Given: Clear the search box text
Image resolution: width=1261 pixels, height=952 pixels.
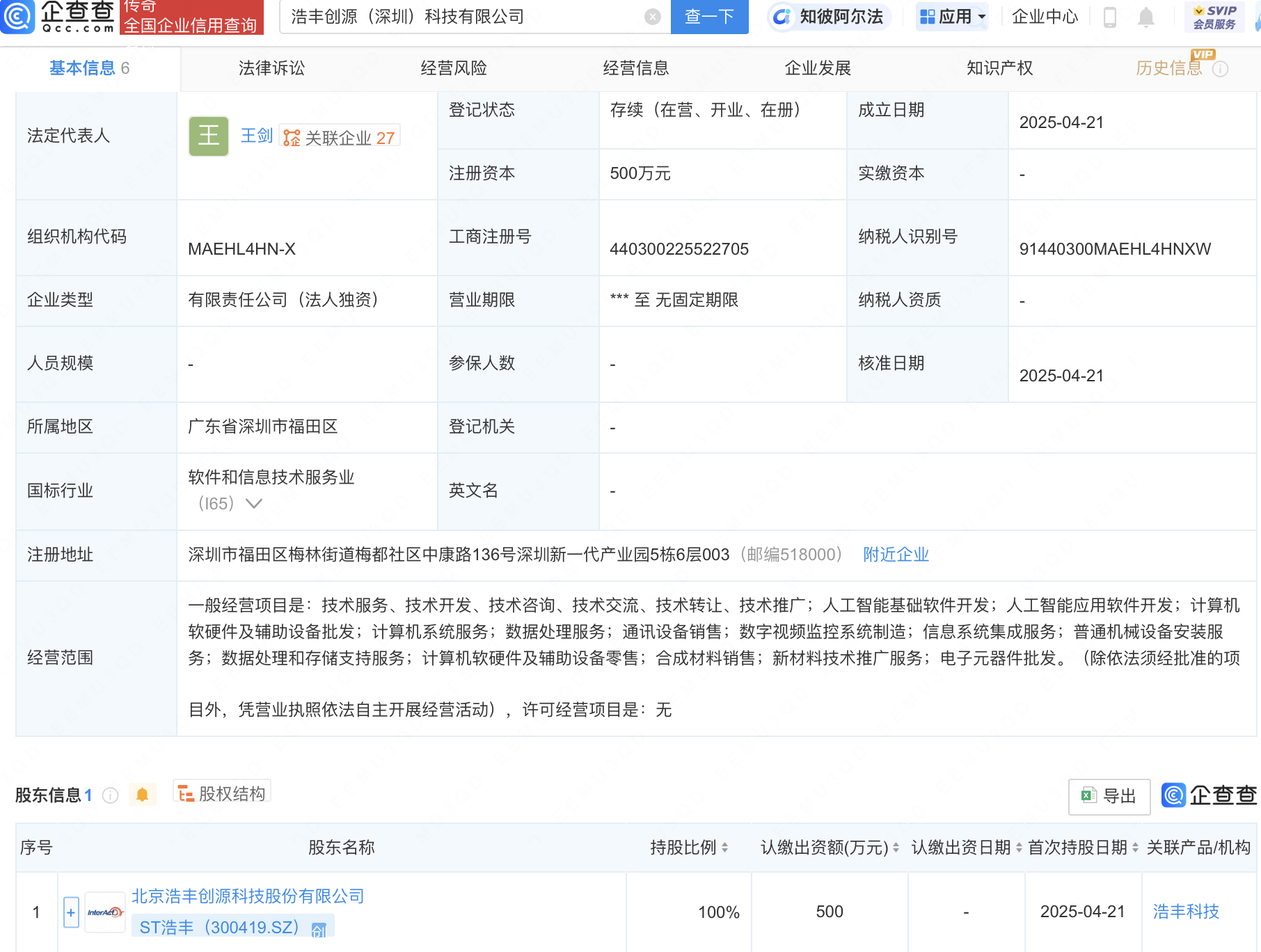Looking at the screenshot, I should click(652, 17).
